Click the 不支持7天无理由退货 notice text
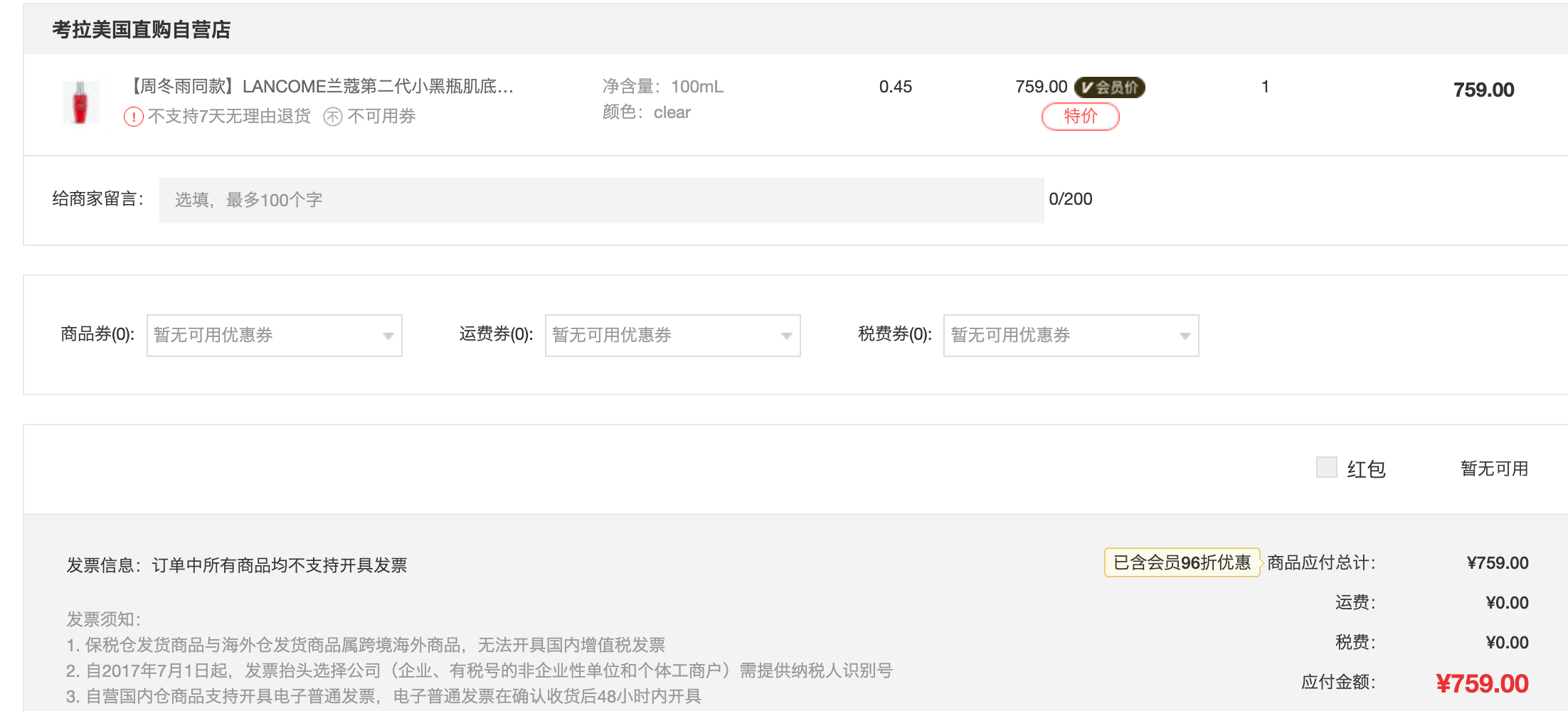1568x711 pixels. [x=229, y=117]
